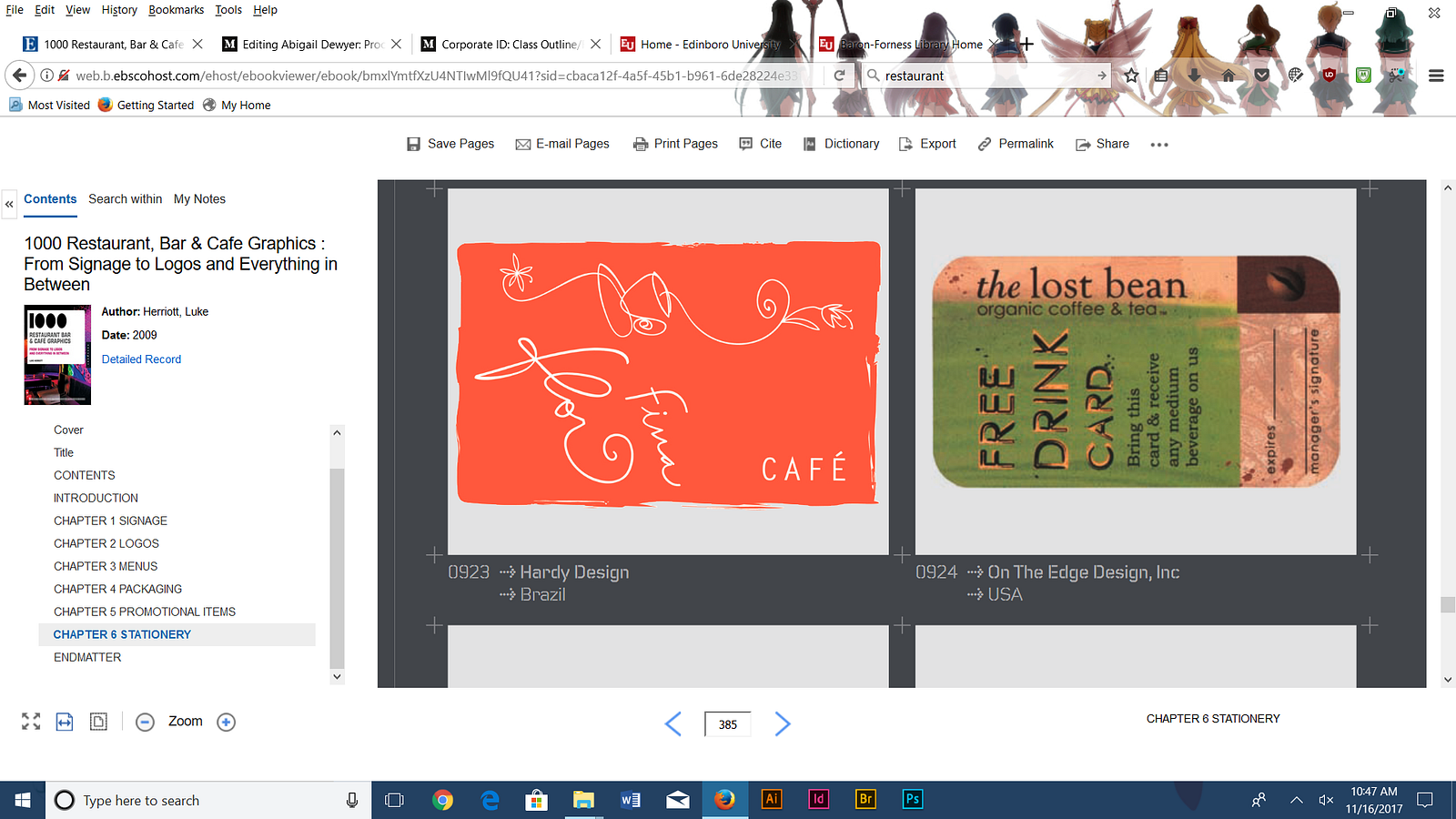
Task: Go to CHAPTER 1 SIGNAGE
Action: tap(110, 521)
